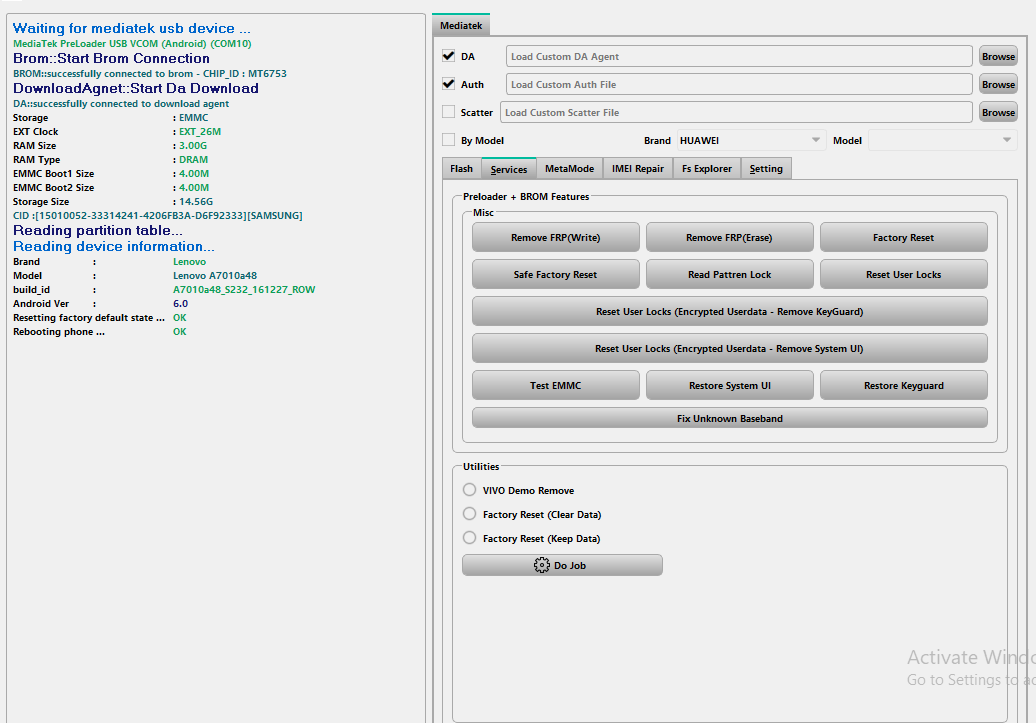Screen dimensions: 1036x723
Task: Click Restore Keyguard button
Action: point(903,385)
